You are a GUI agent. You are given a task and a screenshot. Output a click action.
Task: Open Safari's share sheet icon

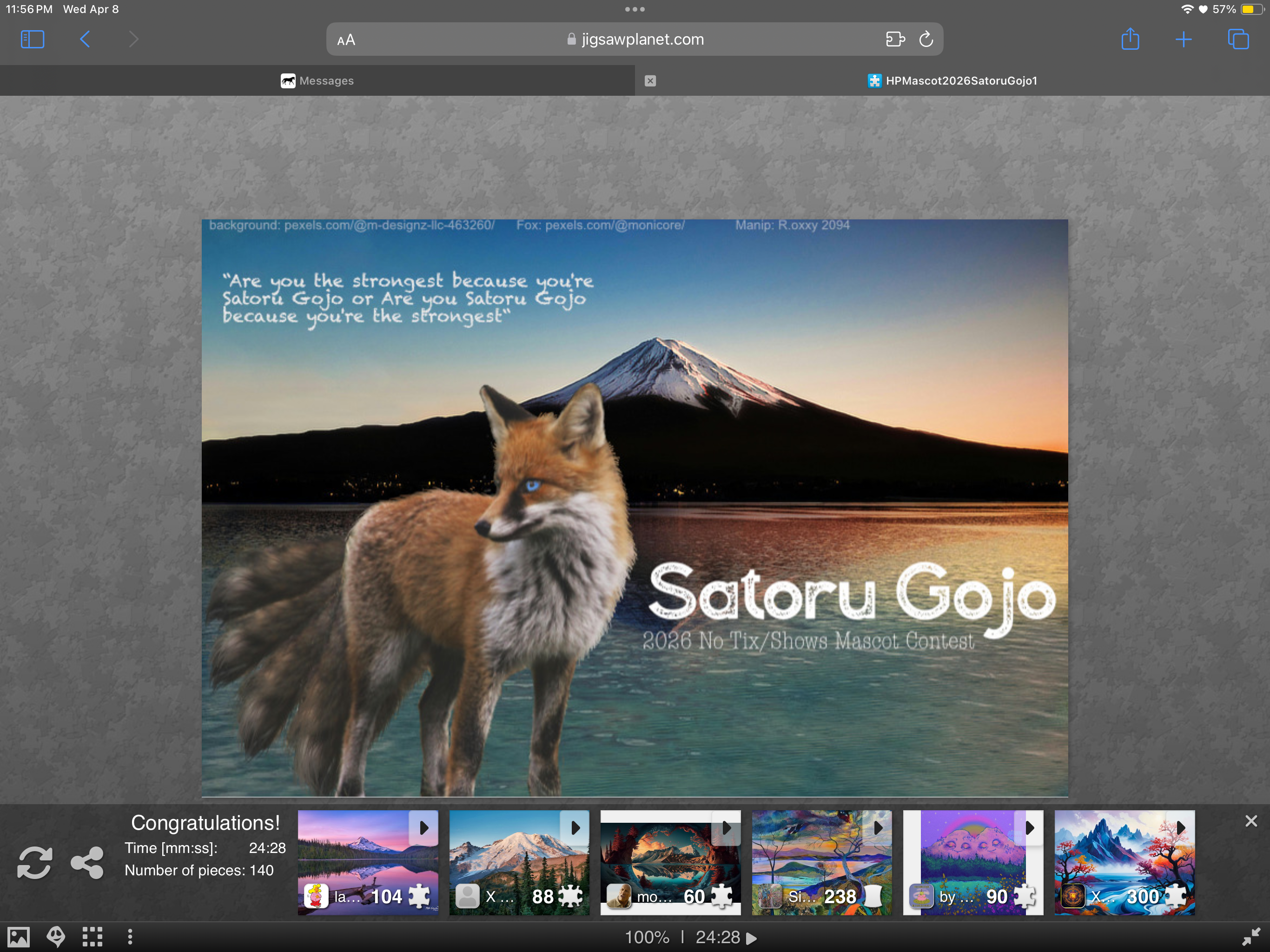point(1130,40)
